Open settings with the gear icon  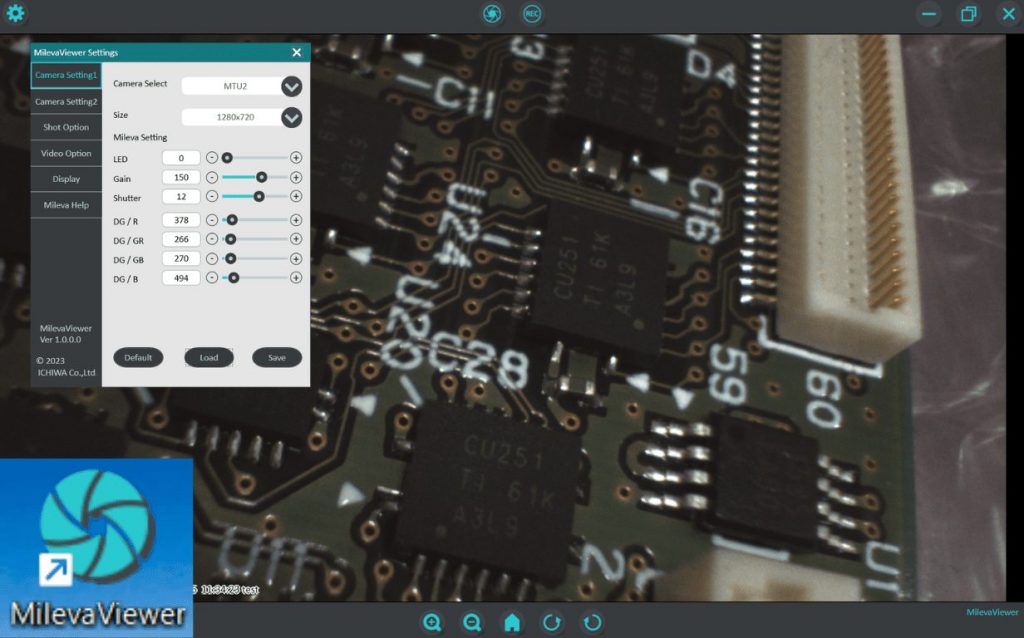(x=15, y=13)
